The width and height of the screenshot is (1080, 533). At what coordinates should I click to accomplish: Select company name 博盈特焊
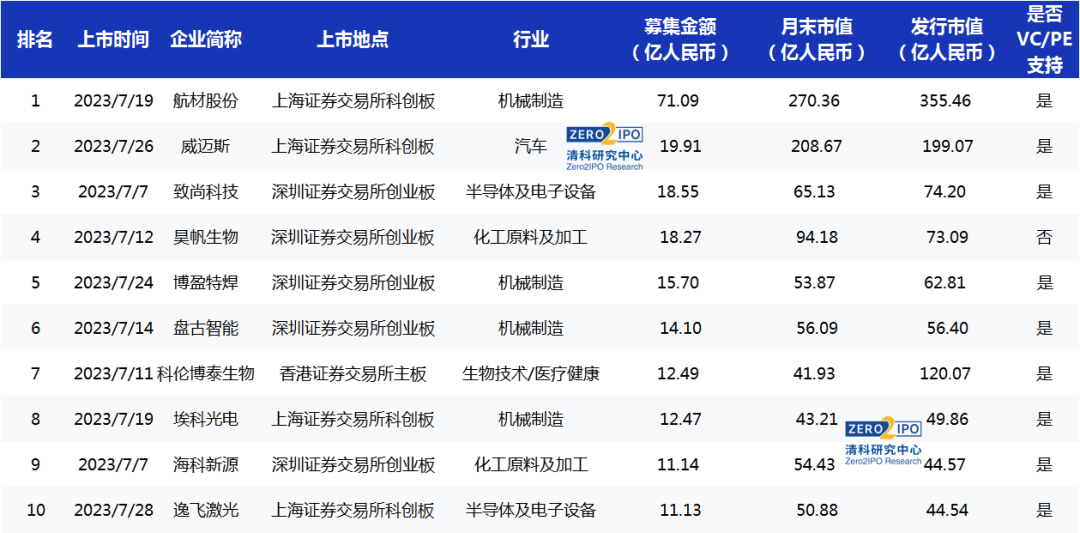(x=205, y=283)
